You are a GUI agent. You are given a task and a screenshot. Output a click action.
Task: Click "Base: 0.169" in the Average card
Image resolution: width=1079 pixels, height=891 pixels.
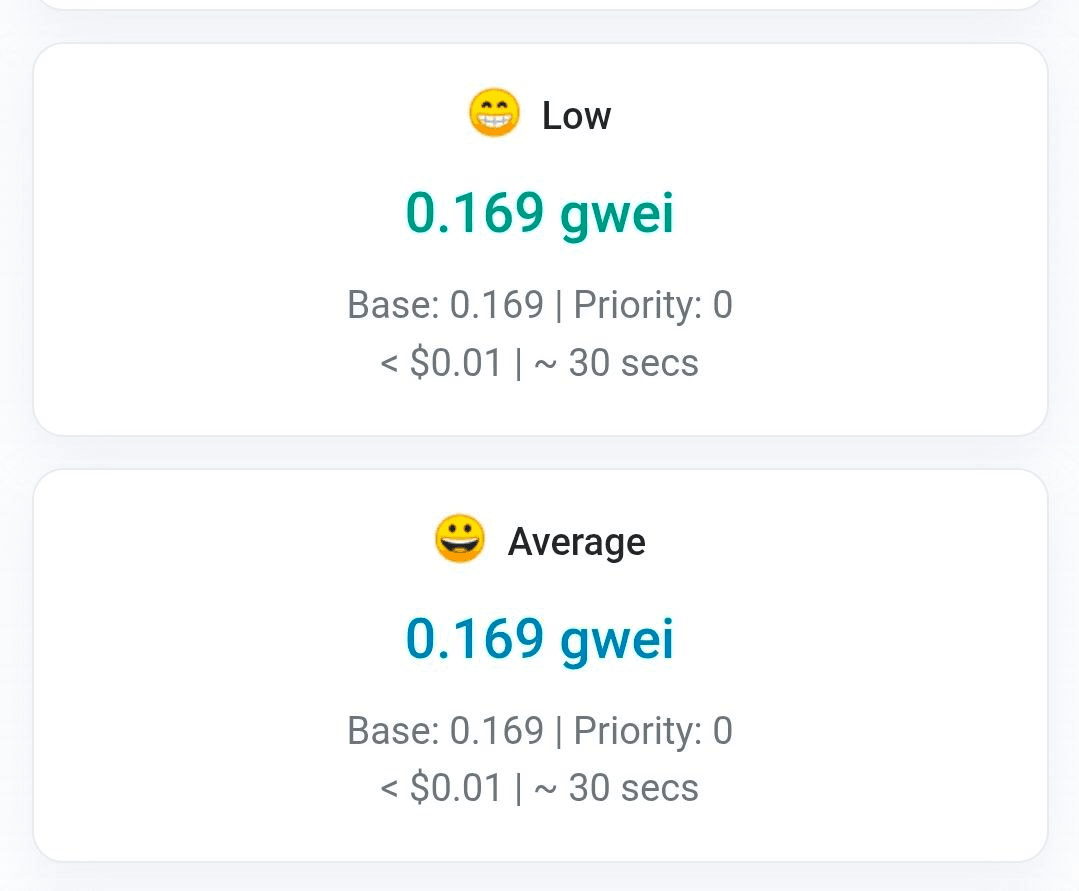coord(445,730)
